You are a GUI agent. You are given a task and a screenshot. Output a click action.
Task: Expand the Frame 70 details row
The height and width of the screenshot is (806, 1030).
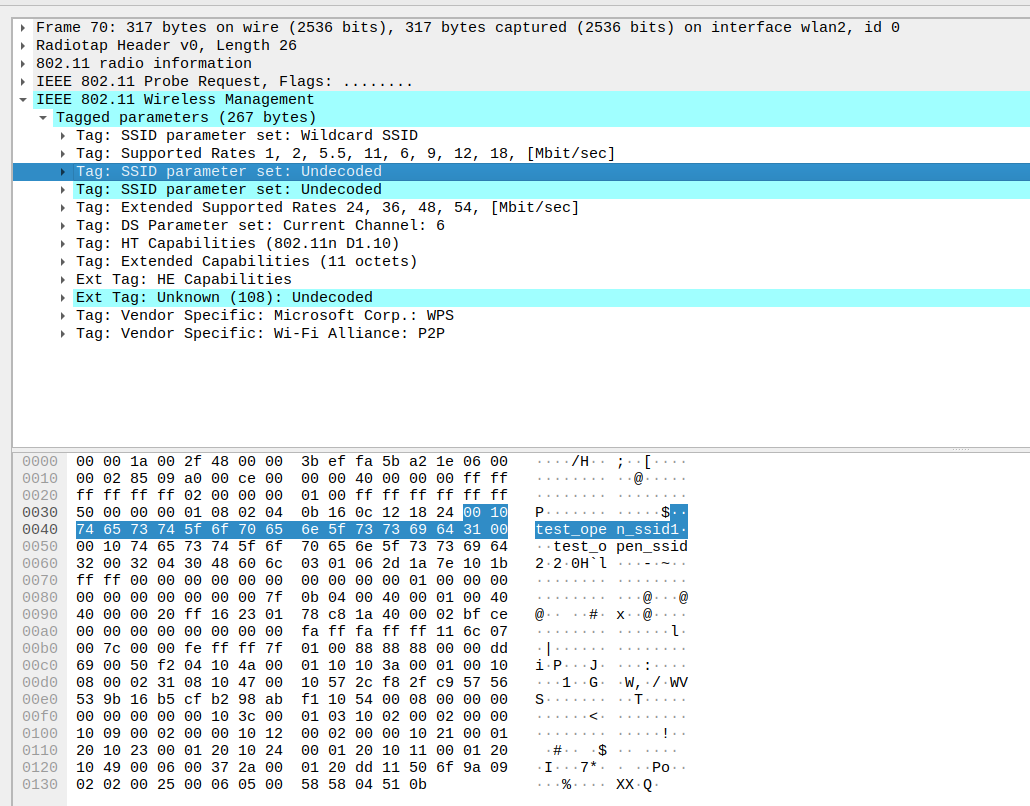pyautogui.click(x=23, y=28)
